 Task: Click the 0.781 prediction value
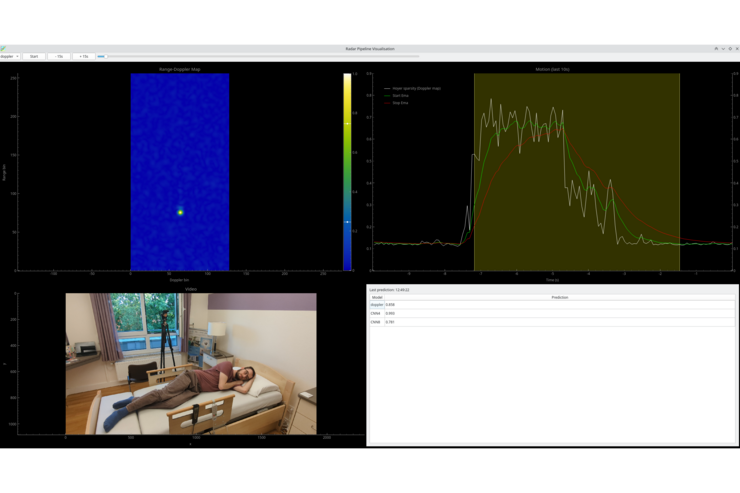coord(390,322)
